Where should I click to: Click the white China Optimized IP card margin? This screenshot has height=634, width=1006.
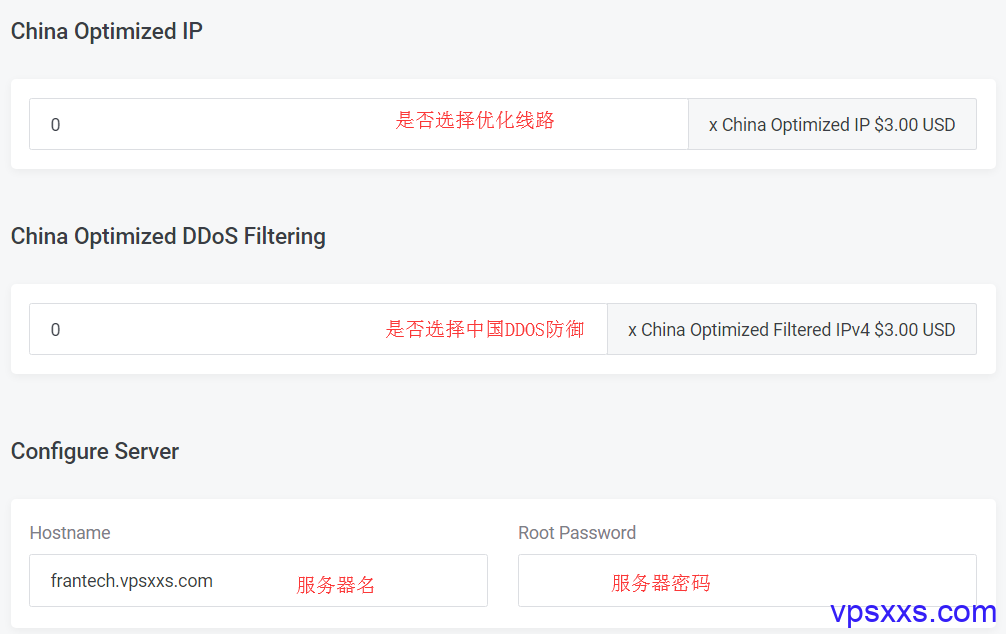tap(503, 159)
